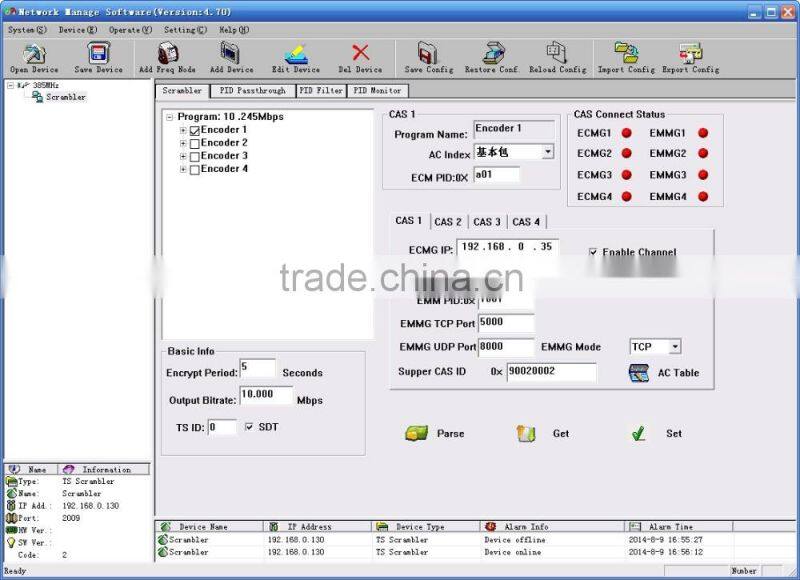Click the Device Name column header icon
Screen dimensions: 800x580
[x=165, y=526]
